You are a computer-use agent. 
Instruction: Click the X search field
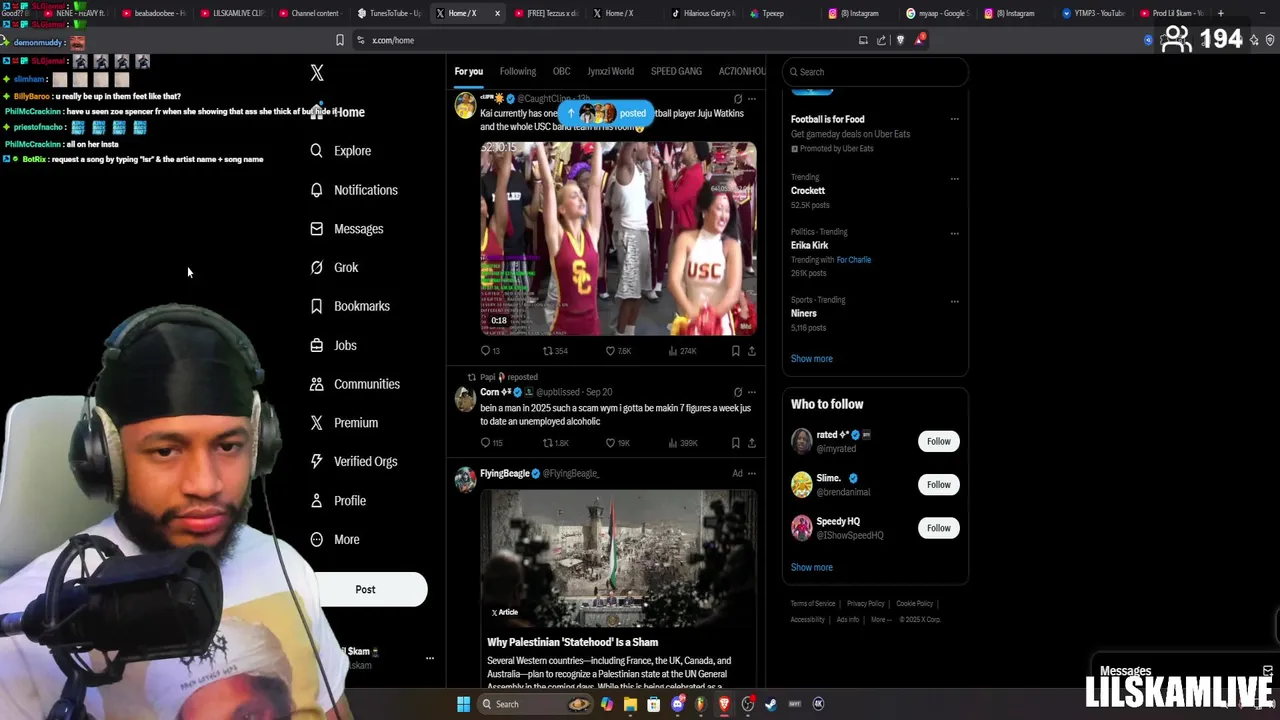pyautogui.click(x=876, y=72)
